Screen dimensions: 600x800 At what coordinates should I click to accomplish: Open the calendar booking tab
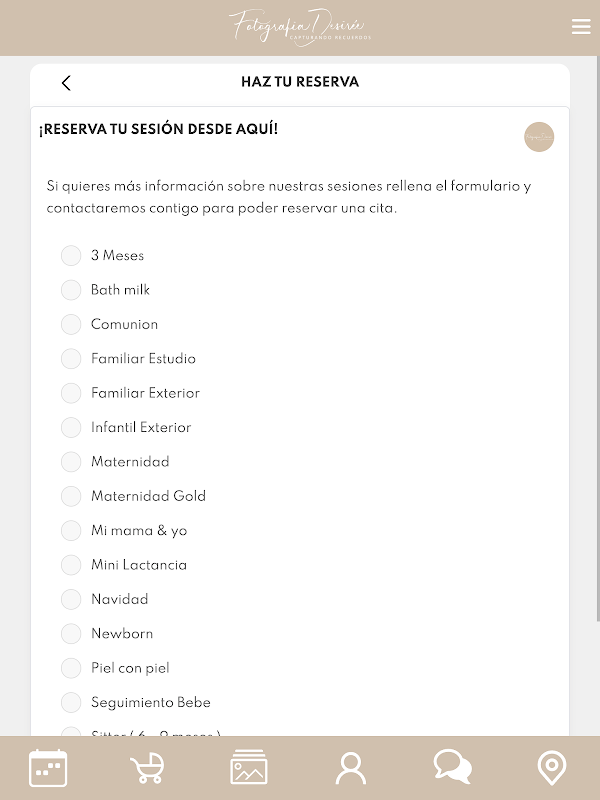[x=48, y=768]
